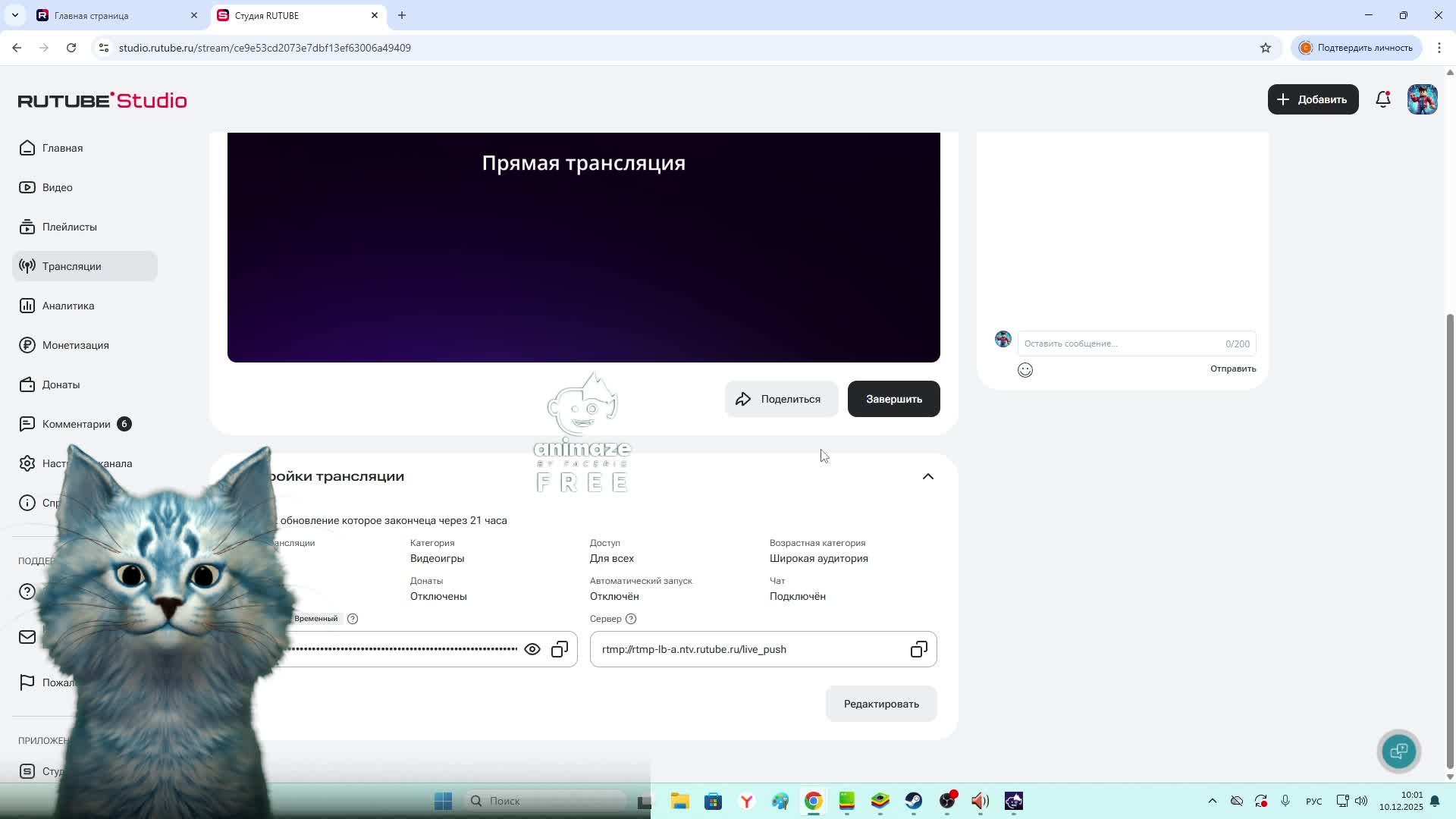This screenshot has height=819, width=1456.
Task: Click the profile avatar in the header
Action: pyautogui.click(x=1423, y=99)
